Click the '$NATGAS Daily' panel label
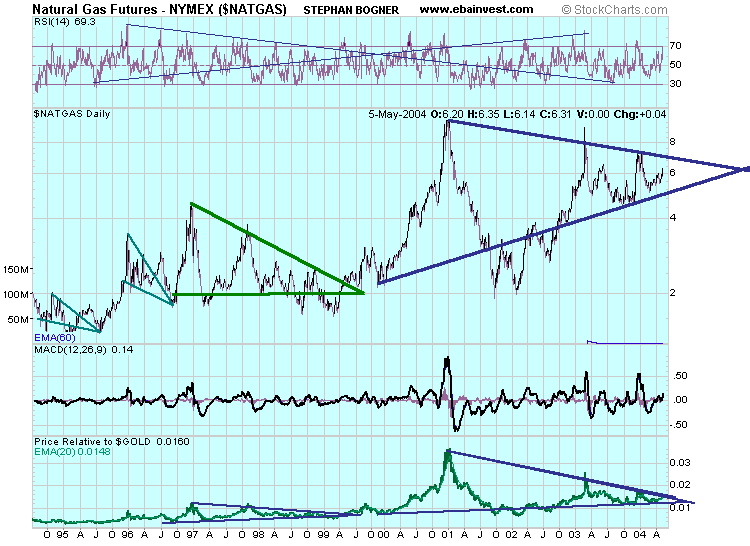Image resolution: width=750 pixels, height=546 pixels. click(x=72, y=114)
